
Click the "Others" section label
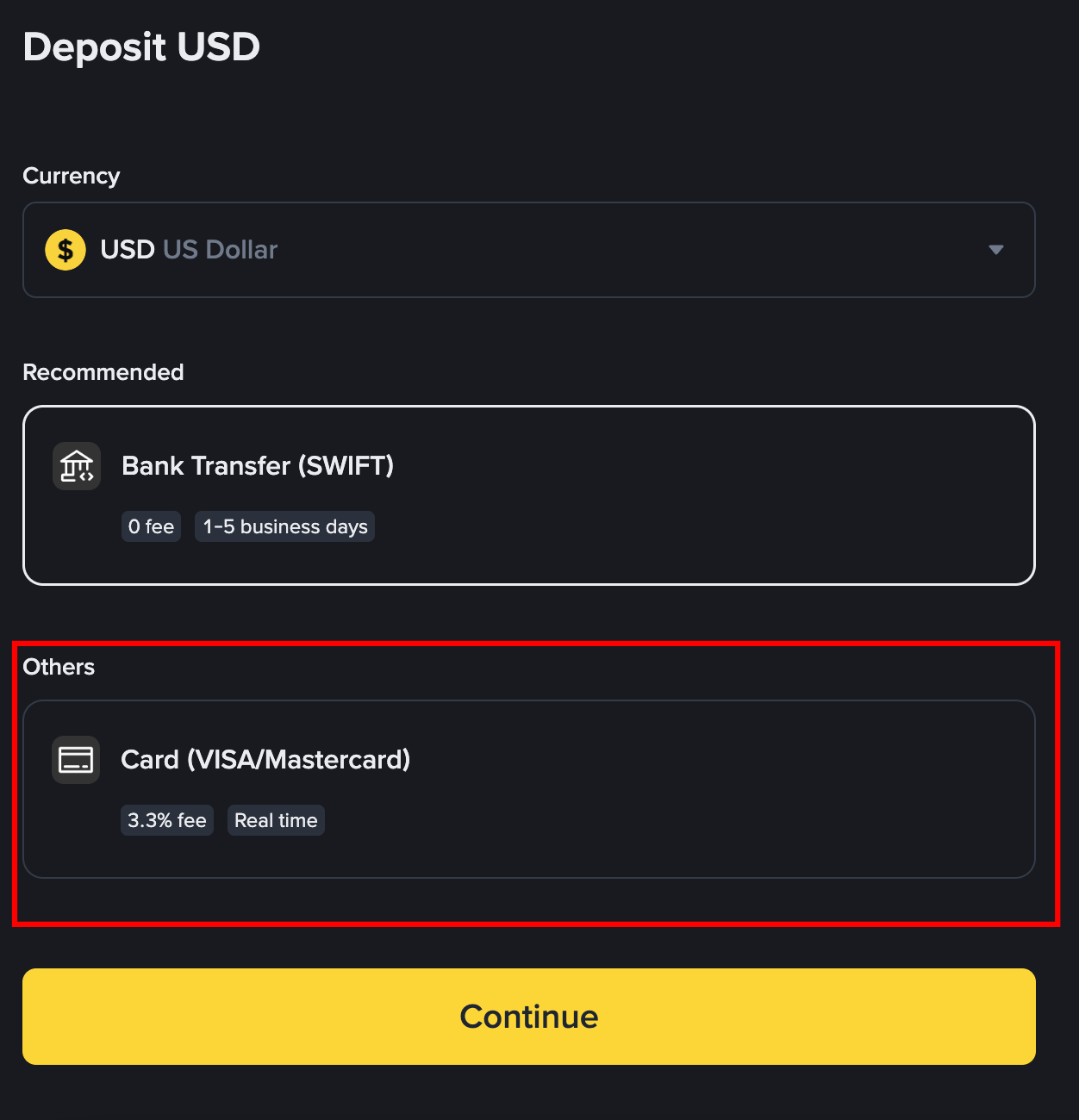click(59, 667)
